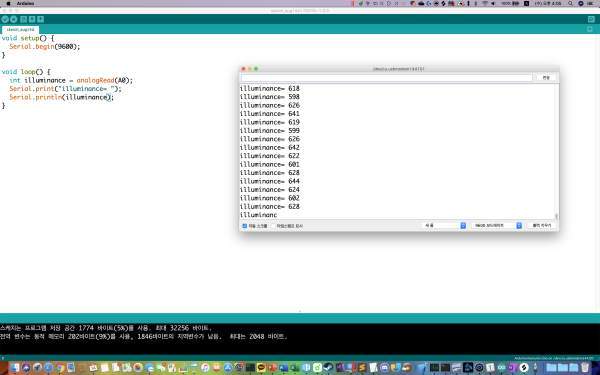
Task: Click the output line 'illuminance= 619'
Action: coord(270,122)
